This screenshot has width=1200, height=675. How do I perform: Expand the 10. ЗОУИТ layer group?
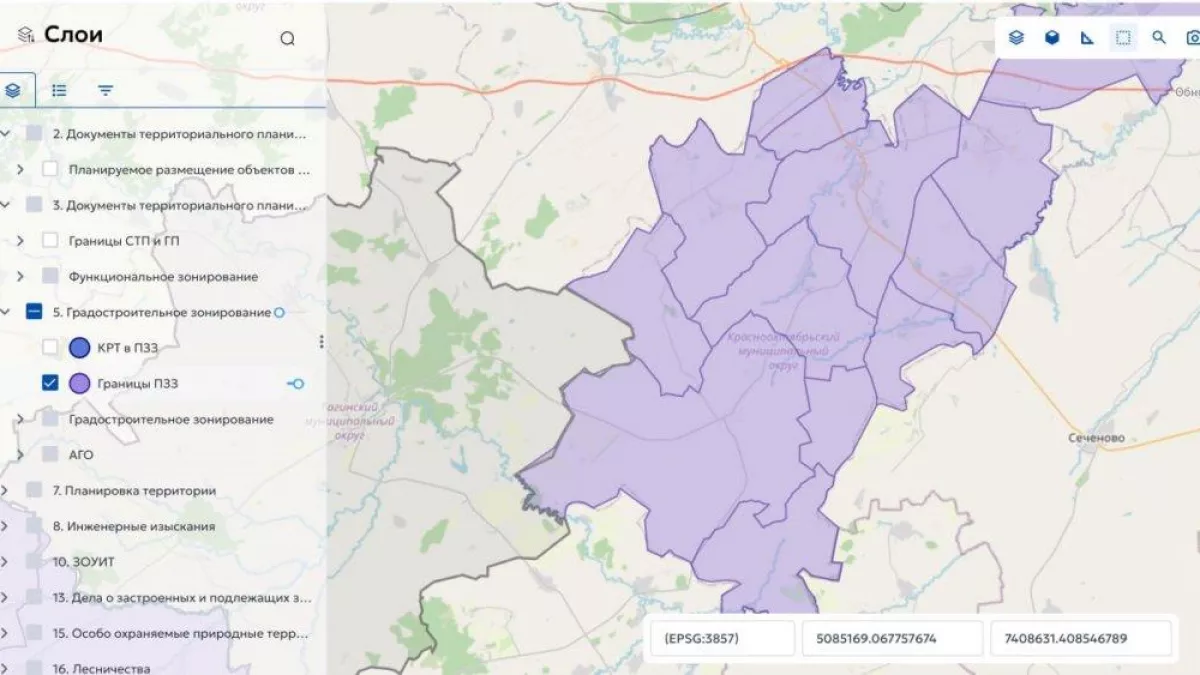tap(5, 562)
